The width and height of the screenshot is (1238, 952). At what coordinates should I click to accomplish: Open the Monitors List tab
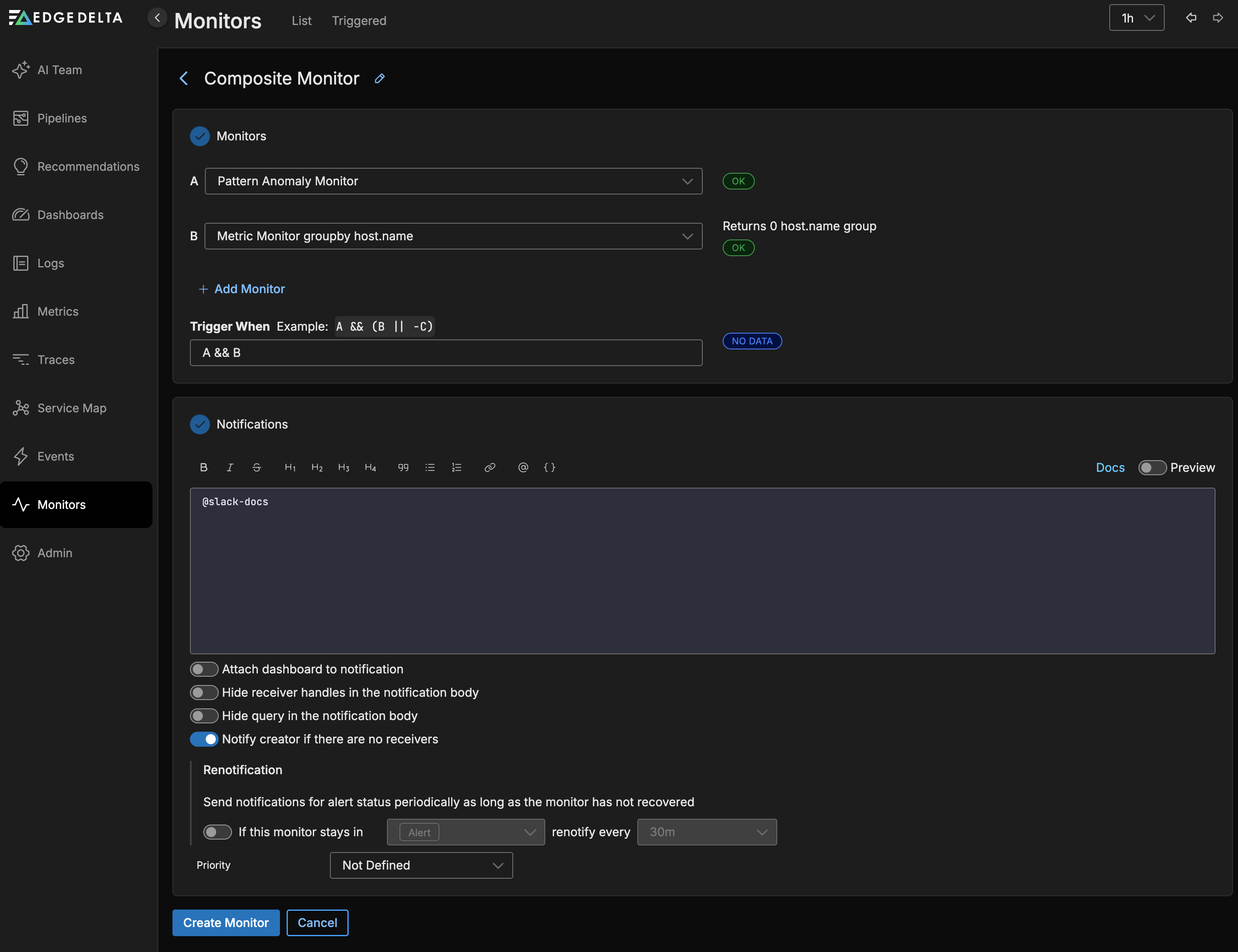click(301, 21)
